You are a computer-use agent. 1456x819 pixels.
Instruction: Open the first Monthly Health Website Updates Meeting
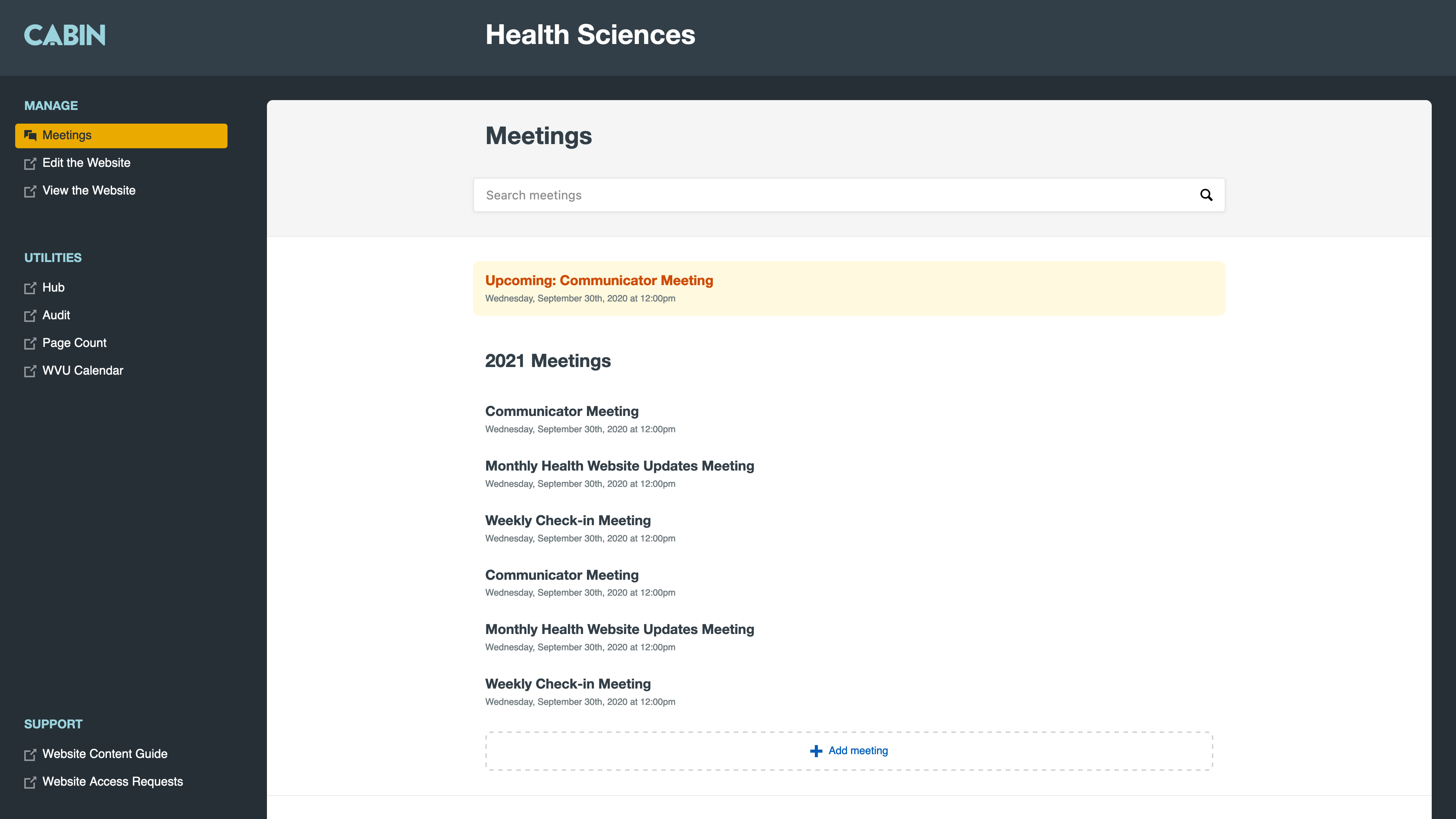(x=619, y=466)
